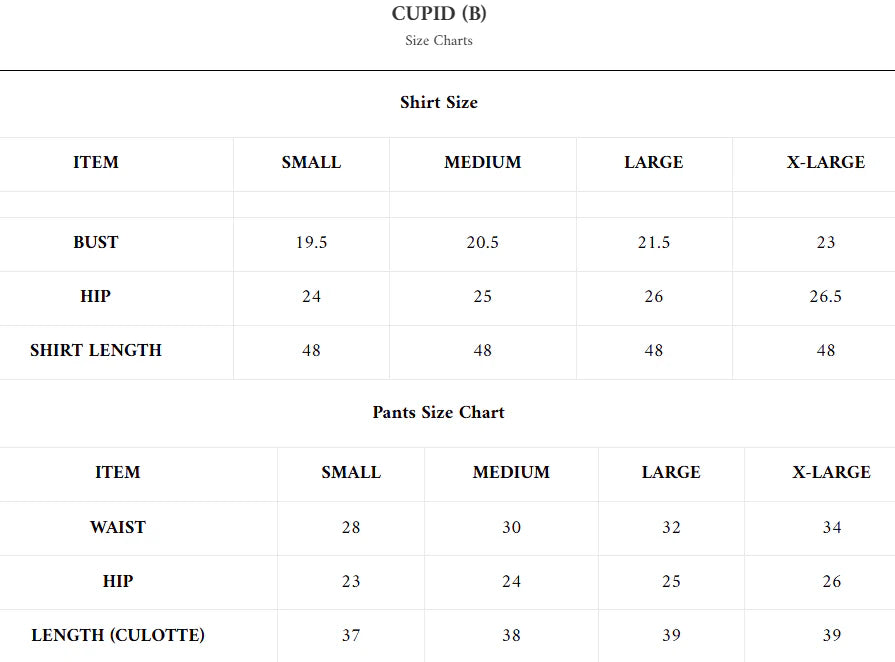Click the CUPID (B) title
The height and width of the screenshot is (662, 895).
click(x=439, y=14)
